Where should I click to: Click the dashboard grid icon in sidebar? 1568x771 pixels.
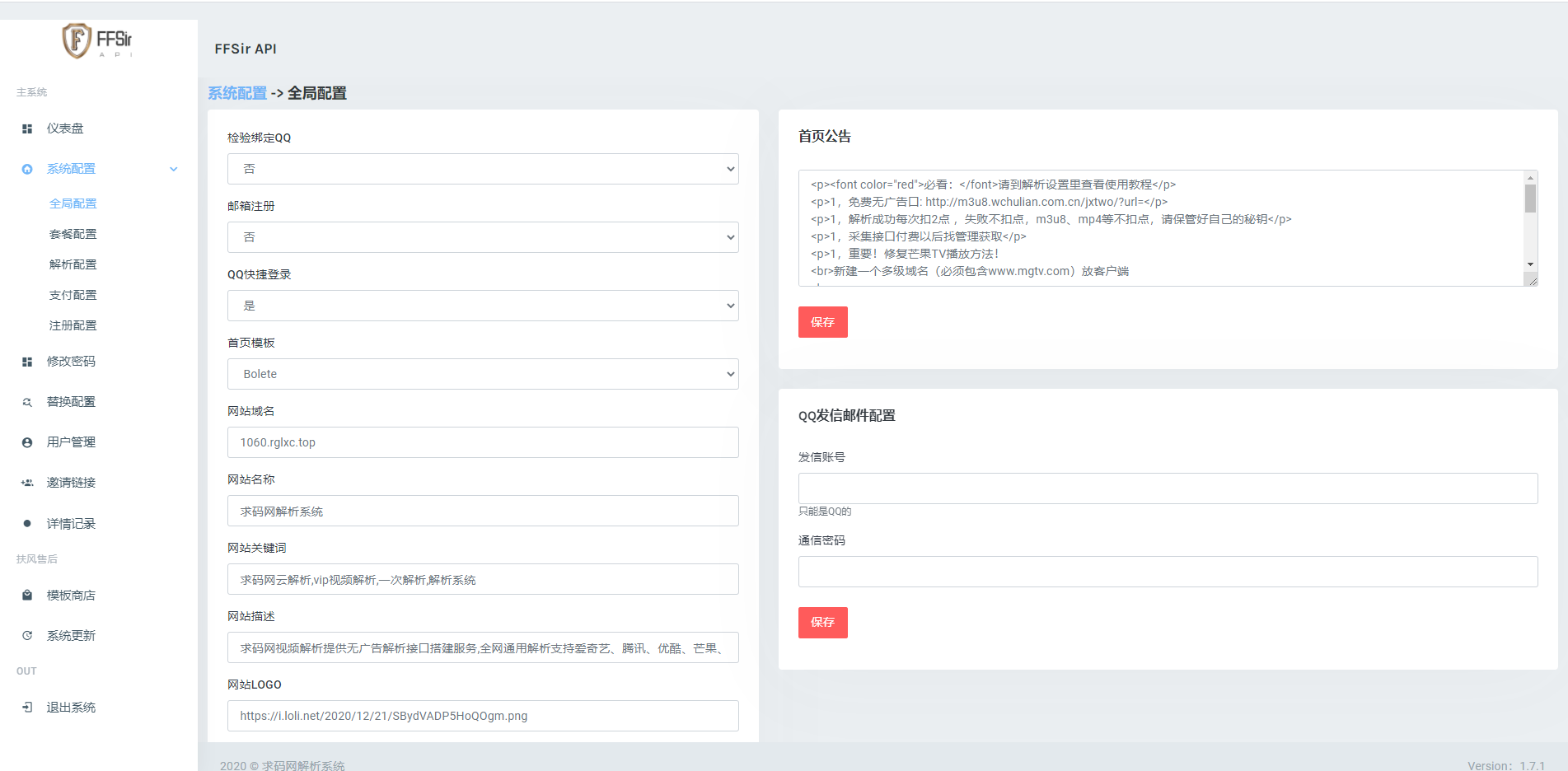(x=27, y=128)
